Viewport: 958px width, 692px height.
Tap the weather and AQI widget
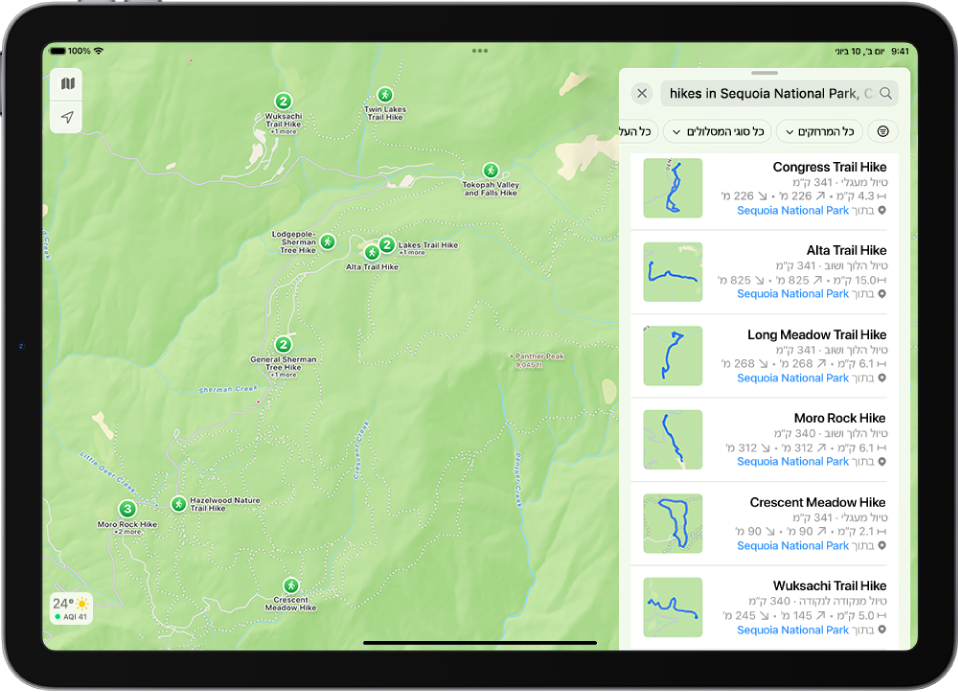(70, 608)
